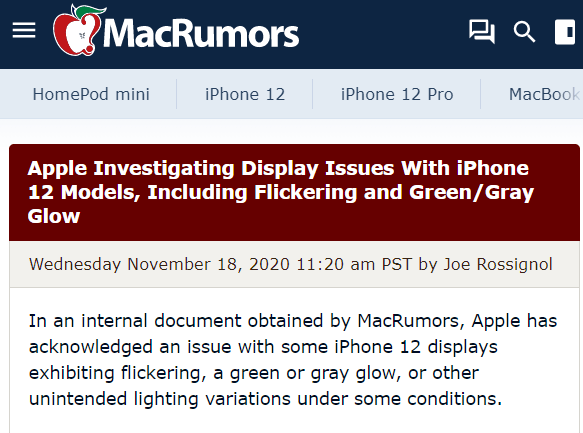Screen dimensions: 583x433
Task: Click the MacRumors wordmark in header
Action: tap(201, 34)
